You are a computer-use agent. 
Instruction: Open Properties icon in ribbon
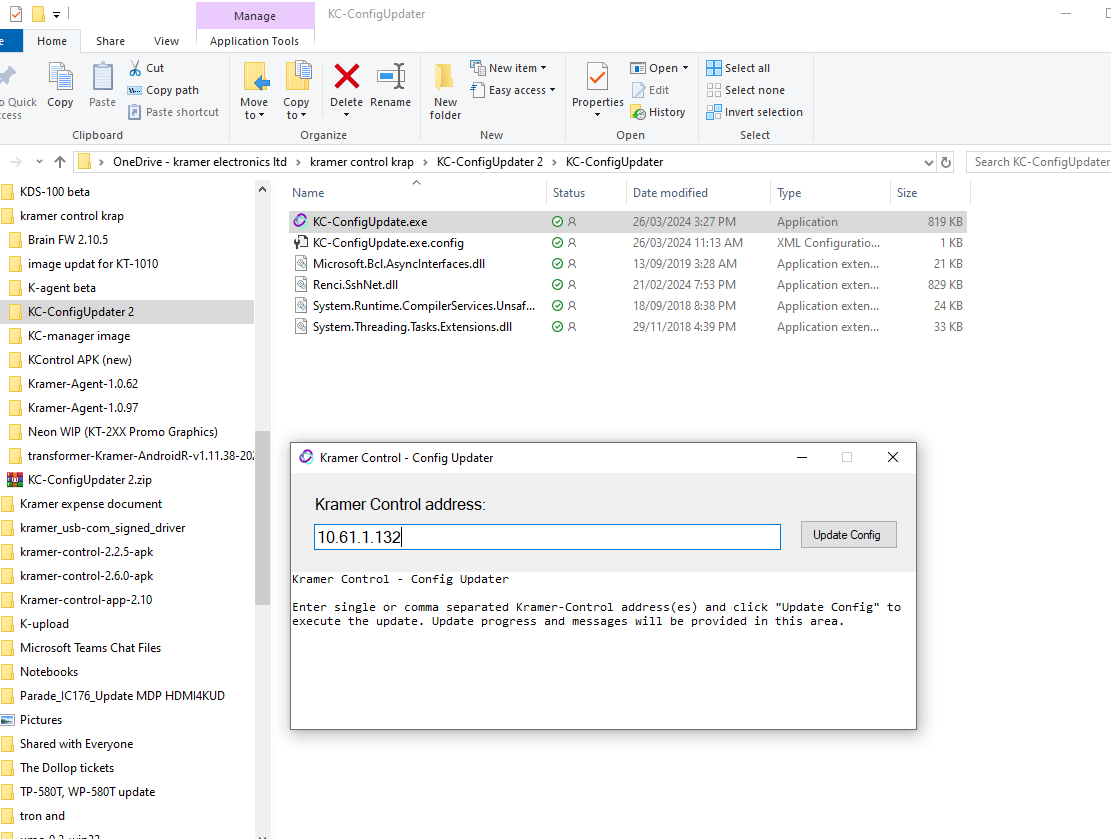tap(597, 77)
